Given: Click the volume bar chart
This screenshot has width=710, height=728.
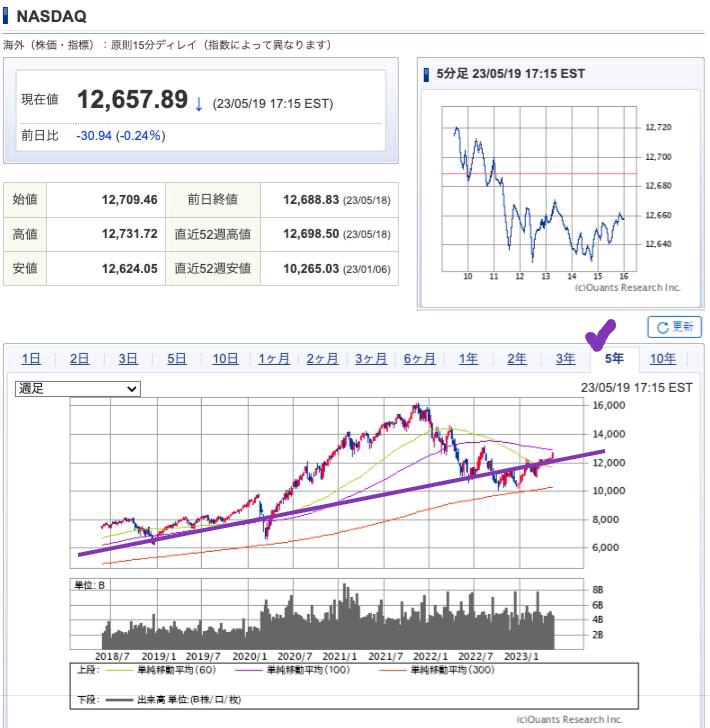Looking at the screenshot, I should [x=326, y=614].
